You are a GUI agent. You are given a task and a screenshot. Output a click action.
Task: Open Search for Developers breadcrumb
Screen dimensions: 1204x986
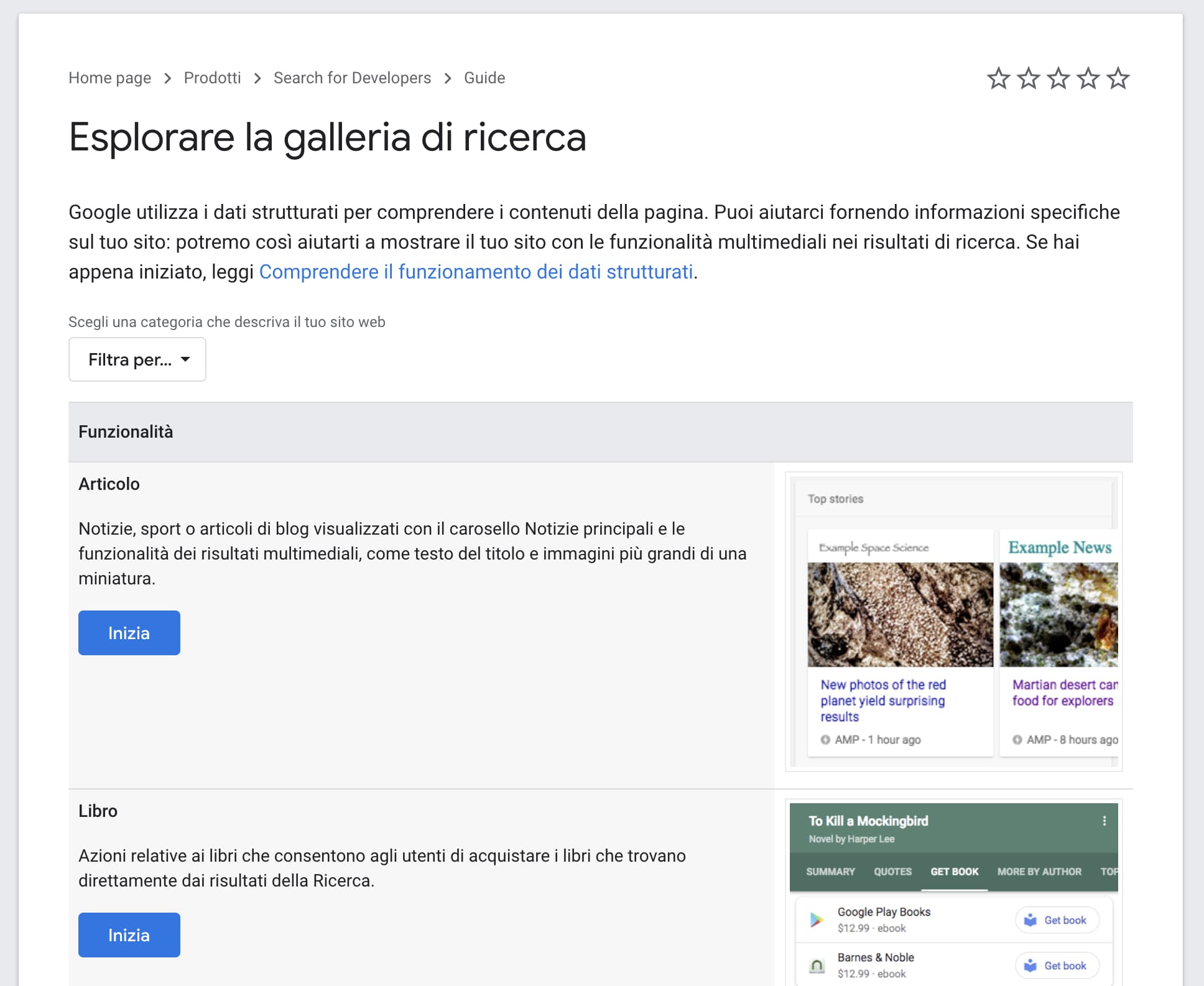pyautogui.click(x=352, y=78)
